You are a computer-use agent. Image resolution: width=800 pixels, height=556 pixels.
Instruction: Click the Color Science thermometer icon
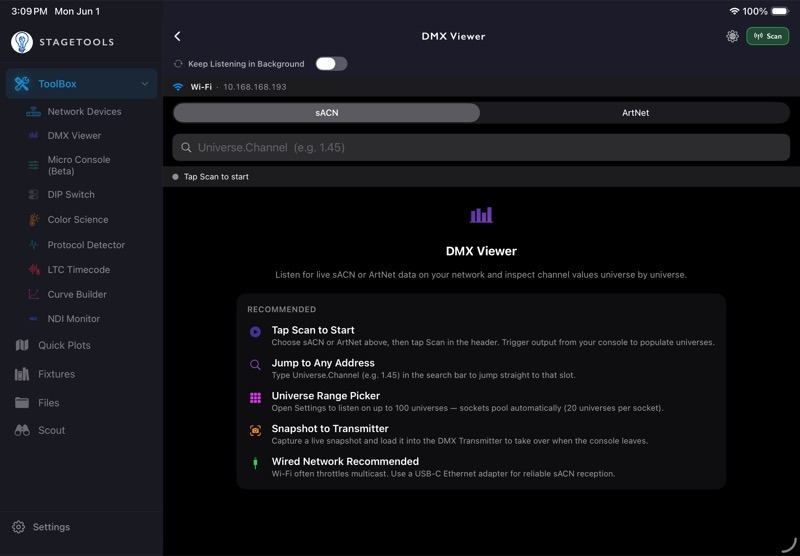pyautogui.click(x=34, y=219)
